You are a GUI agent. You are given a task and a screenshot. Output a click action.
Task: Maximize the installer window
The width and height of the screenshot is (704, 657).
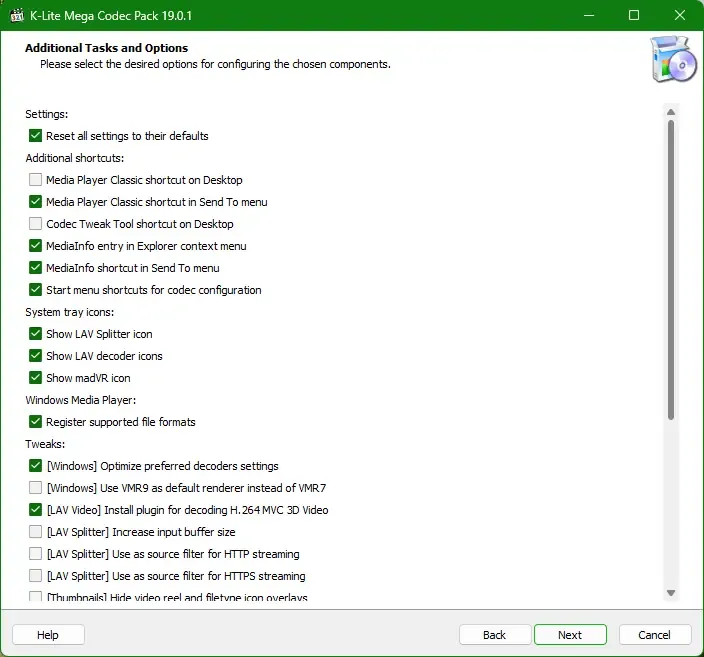click(634, 15)
